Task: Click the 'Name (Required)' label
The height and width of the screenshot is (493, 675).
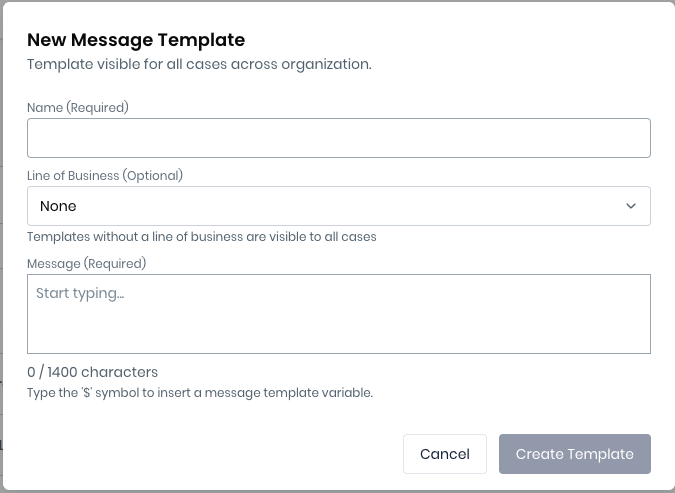Action: coord(78,107)
